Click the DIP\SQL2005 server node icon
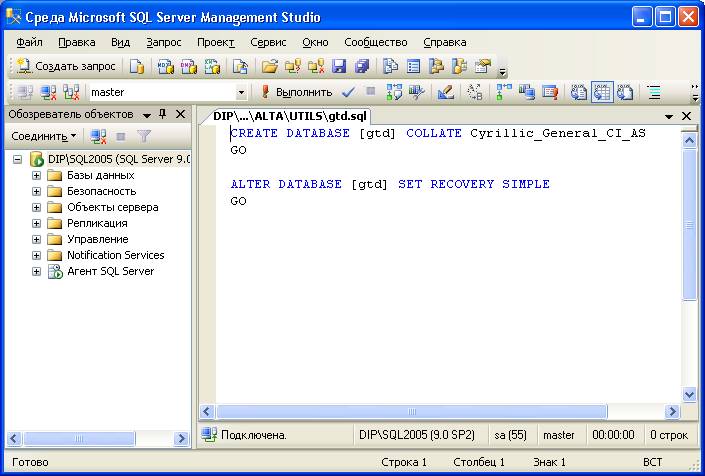 point(37,159)
